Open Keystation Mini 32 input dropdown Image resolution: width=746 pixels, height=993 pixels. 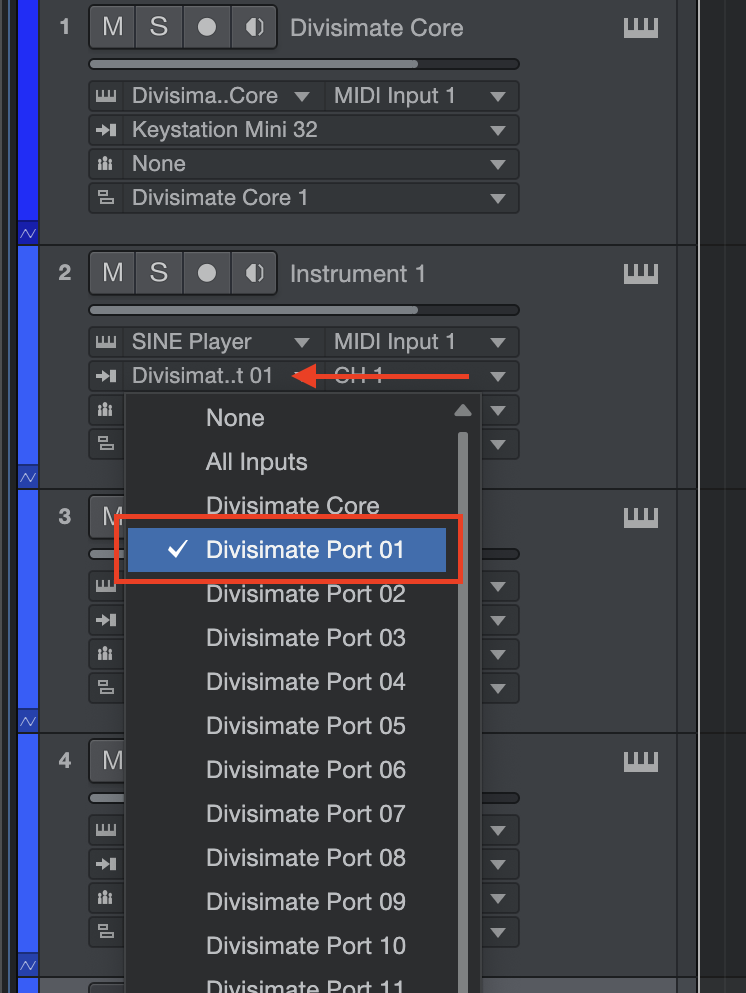tap(321, 130)
